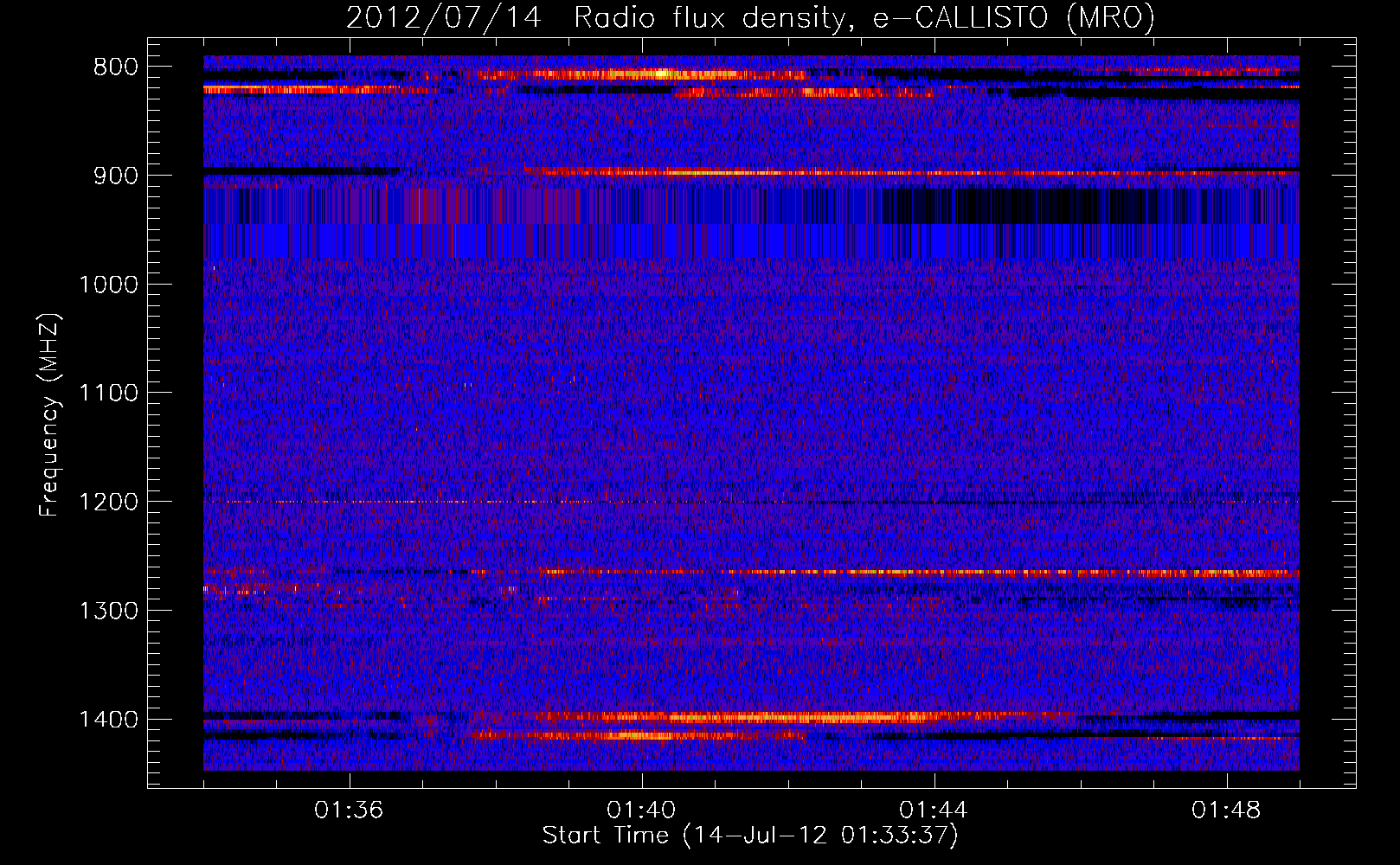Click the plot title "Radio flux density, e-CALLISTO (MRO)"
This screenshot has height=865, width=1400.
coord(864,17)
